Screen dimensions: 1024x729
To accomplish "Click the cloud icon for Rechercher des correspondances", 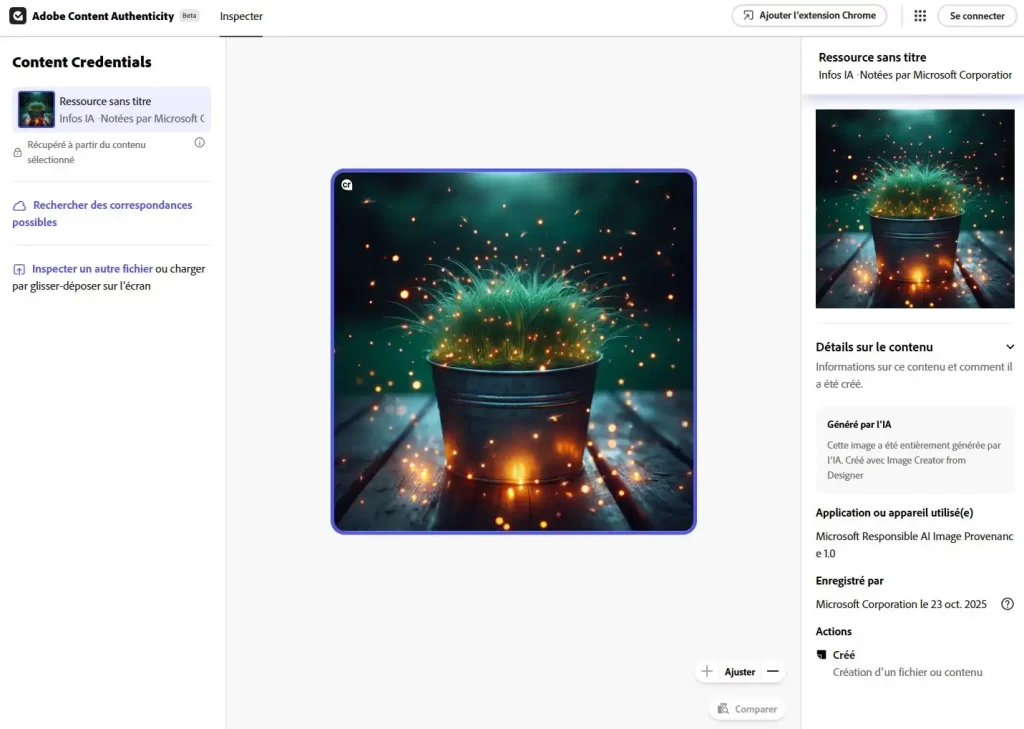I will (x=20, y=206).
